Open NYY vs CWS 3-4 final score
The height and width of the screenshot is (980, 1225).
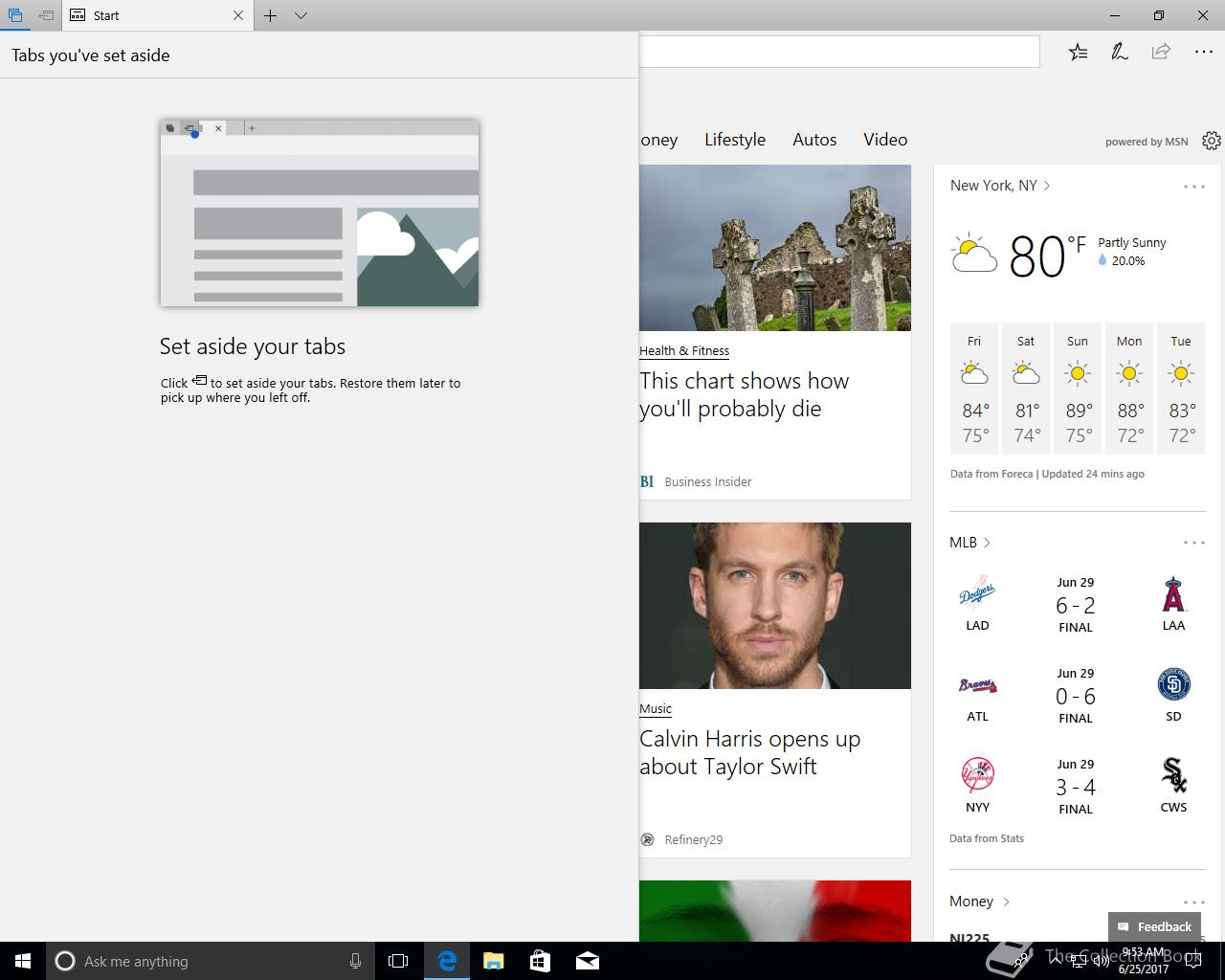click(1076, 787)
